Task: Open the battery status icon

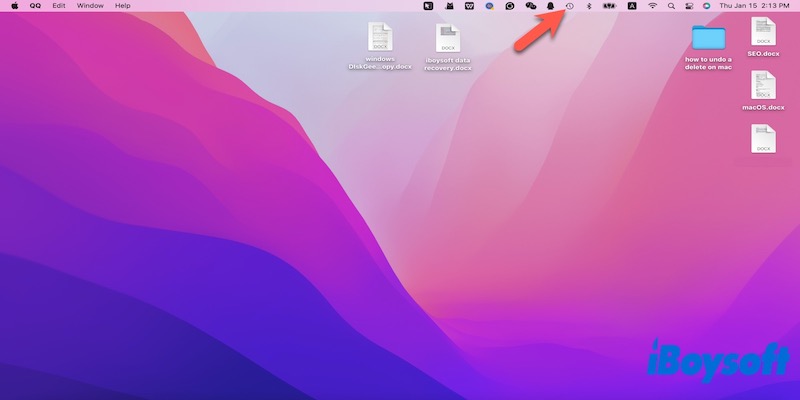Action: tap(609, 6)
